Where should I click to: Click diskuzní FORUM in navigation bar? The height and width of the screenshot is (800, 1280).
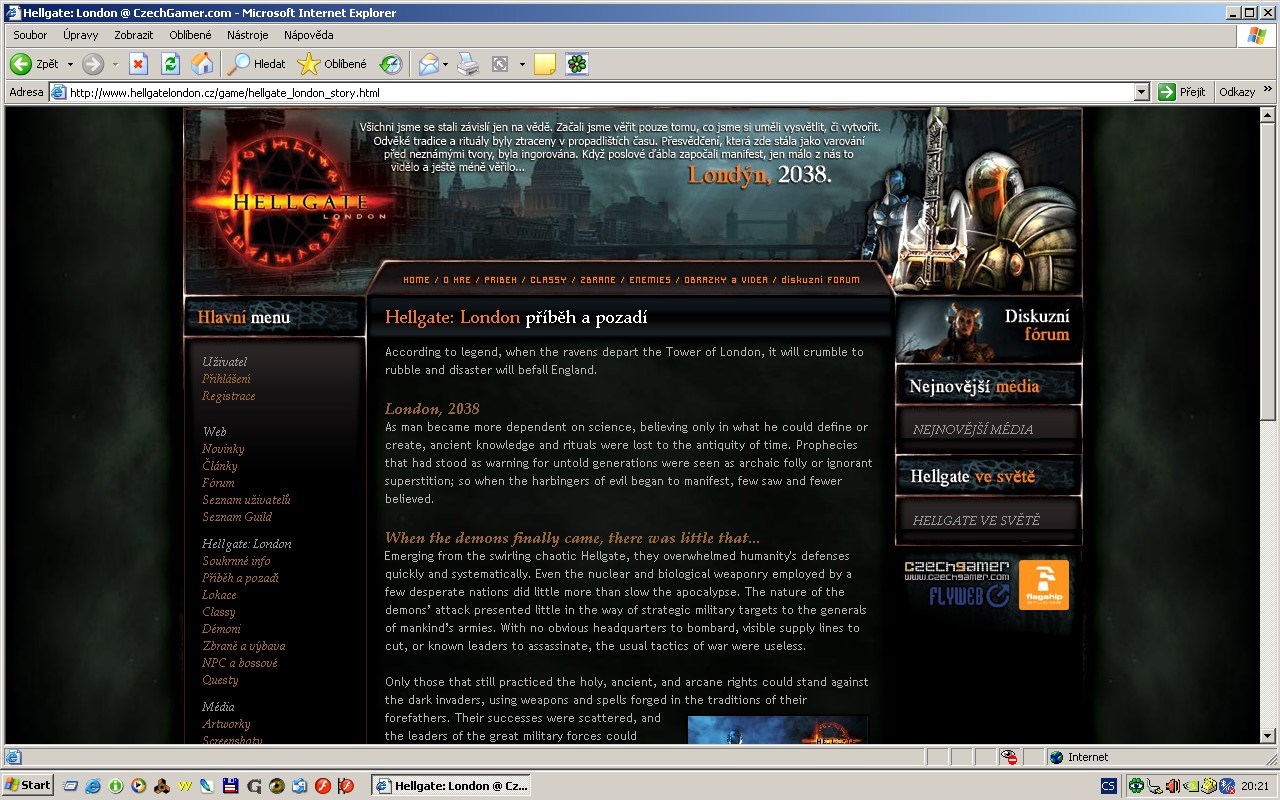click(820, 280)
